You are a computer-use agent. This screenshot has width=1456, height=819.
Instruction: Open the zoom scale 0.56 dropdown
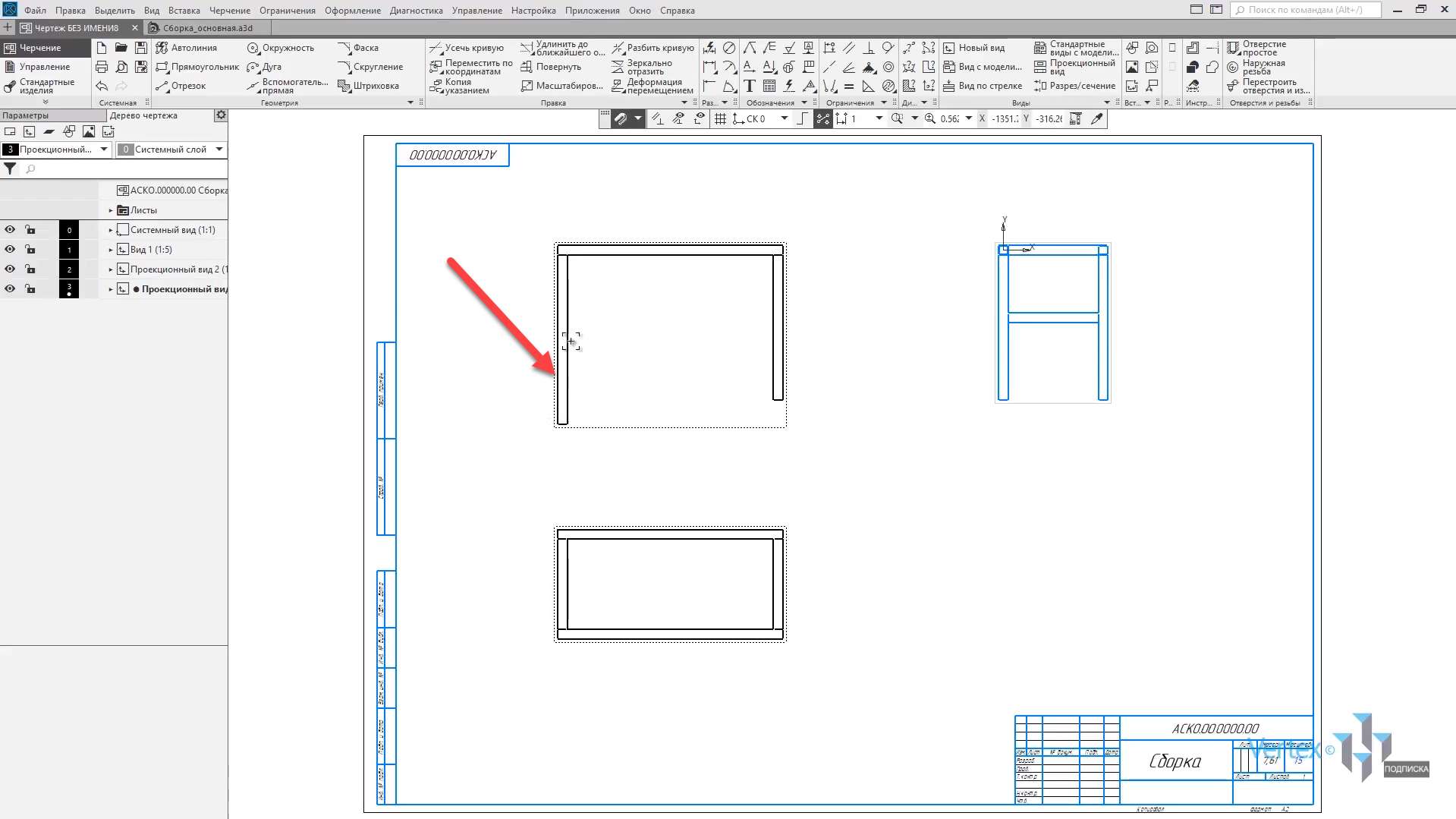tap(969, 118)
